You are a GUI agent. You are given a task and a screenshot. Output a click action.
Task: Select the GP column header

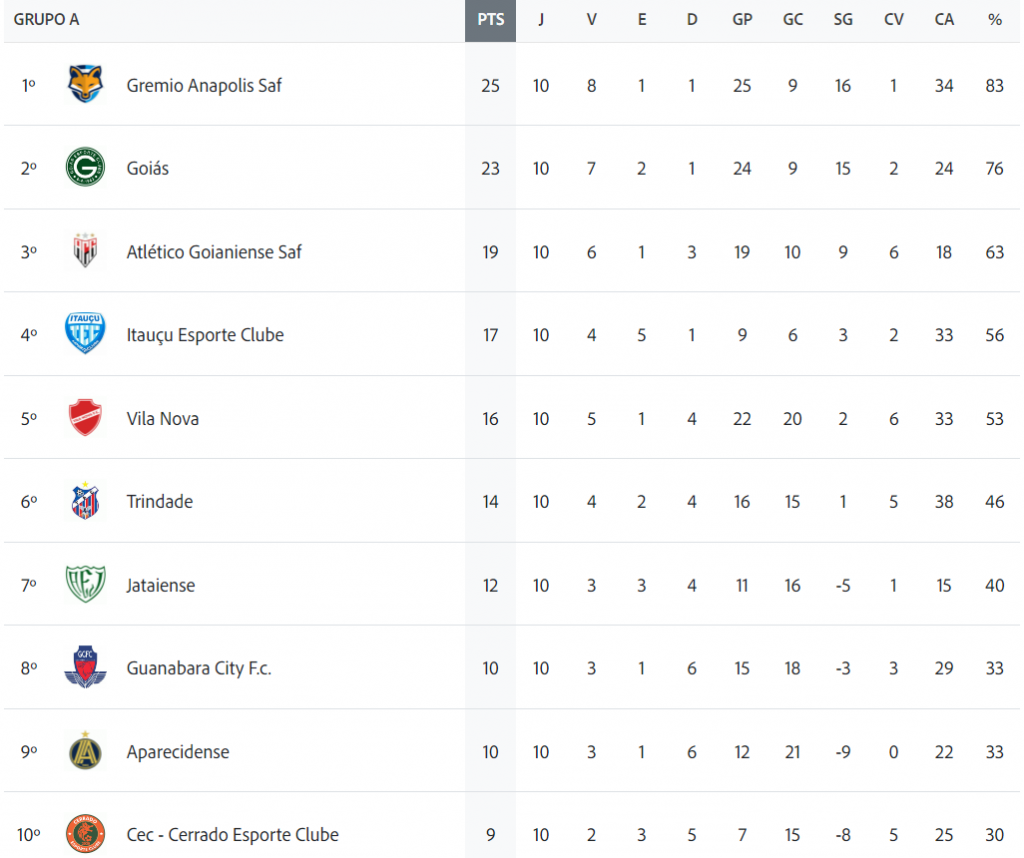[742, 20]
